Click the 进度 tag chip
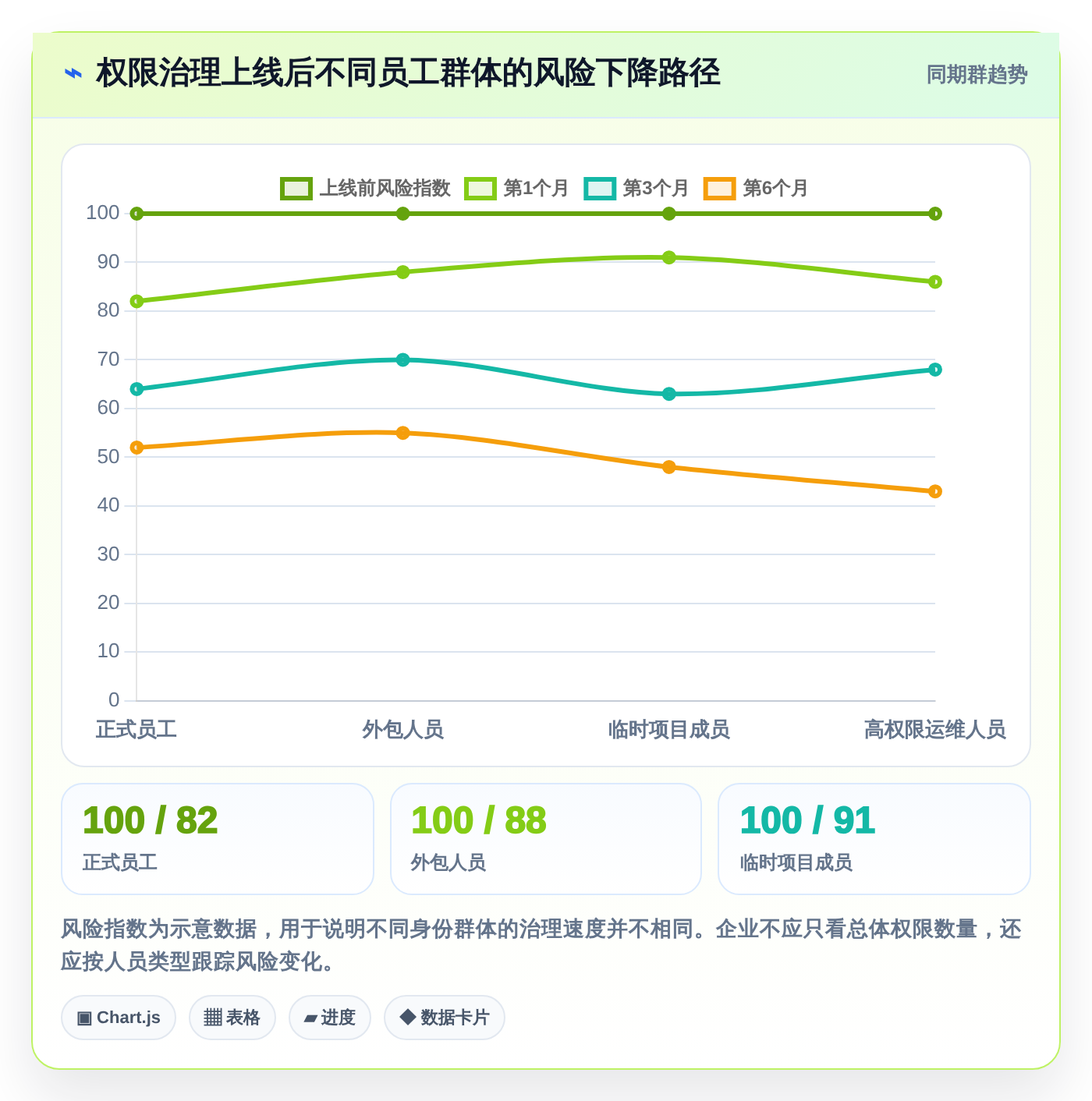 [330, 1018]
